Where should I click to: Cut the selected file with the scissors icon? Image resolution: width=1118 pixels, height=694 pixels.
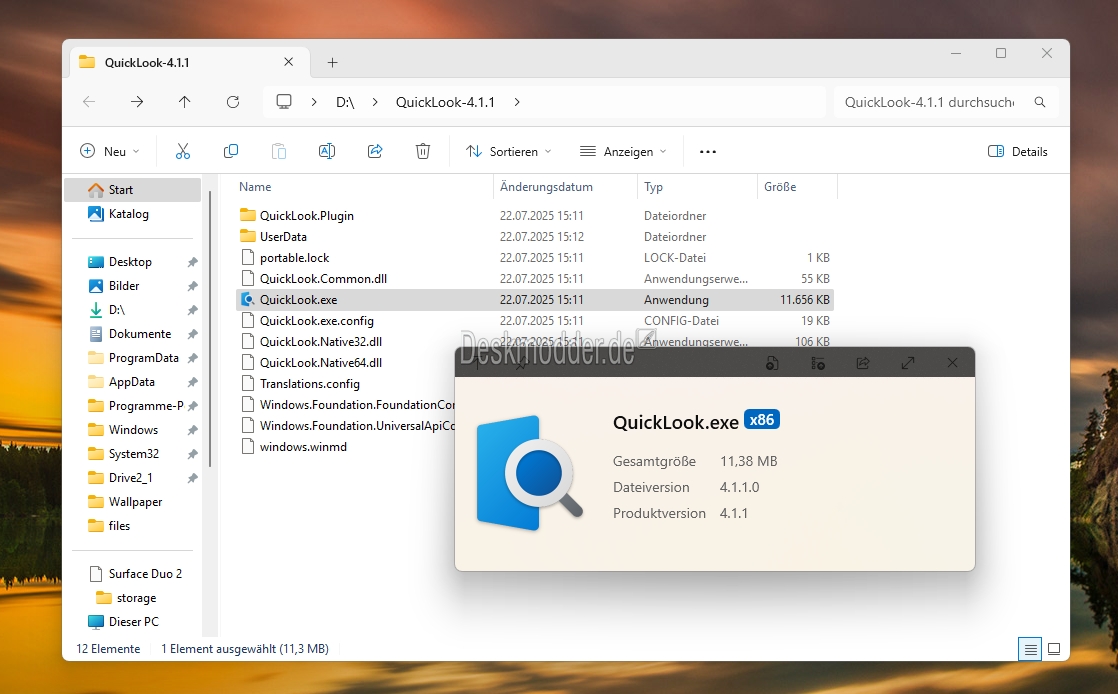[183, 151]
